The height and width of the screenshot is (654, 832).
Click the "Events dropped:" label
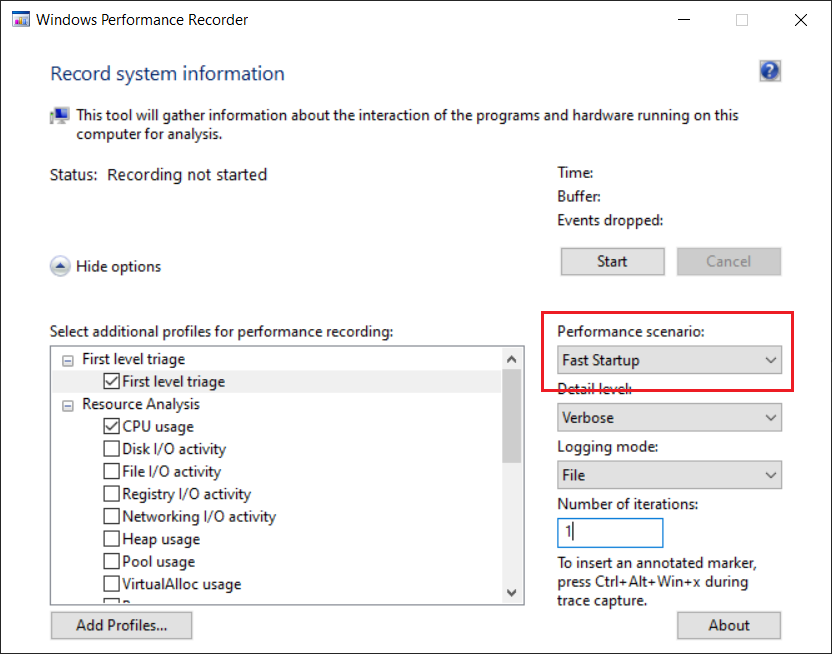click(610, 220)
